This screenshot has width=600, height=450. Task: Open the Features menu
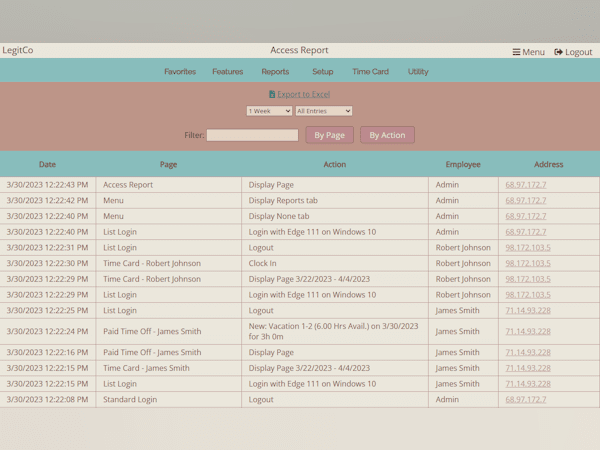coord(227,72)
